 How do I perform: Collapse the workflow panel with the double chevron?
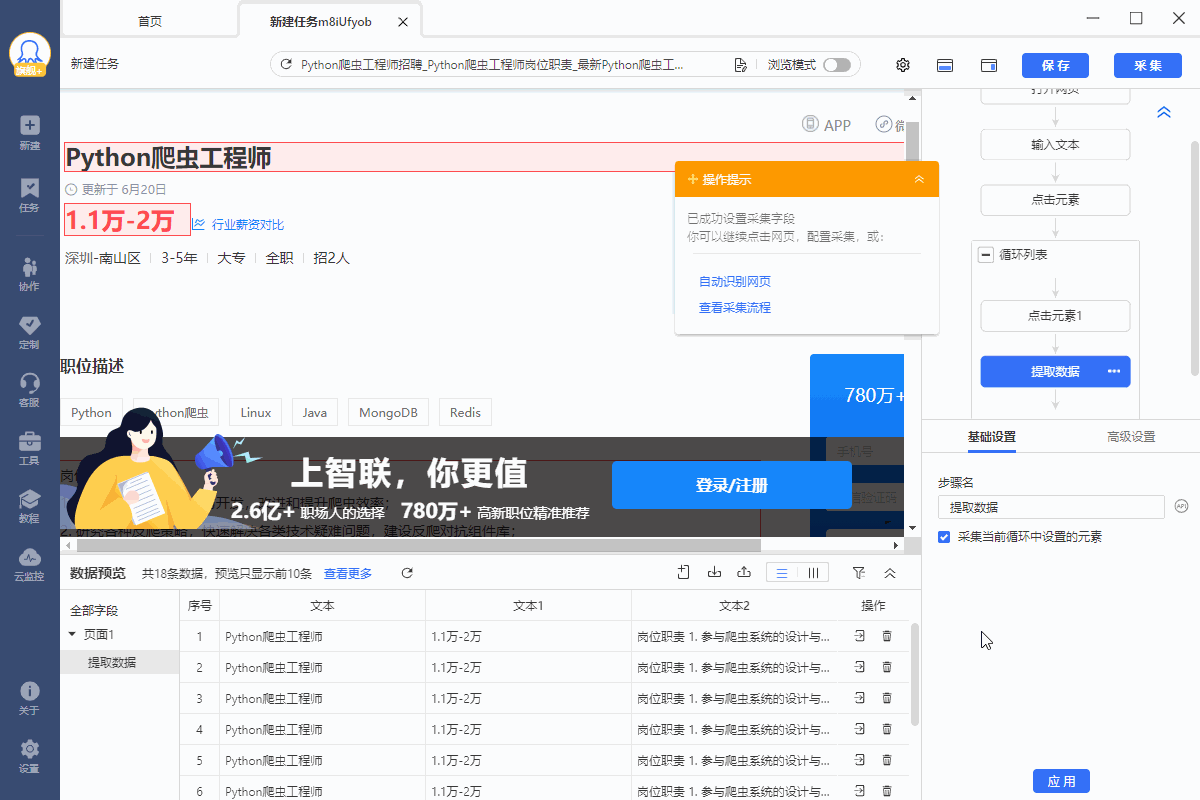click(x=1164, y=113)
